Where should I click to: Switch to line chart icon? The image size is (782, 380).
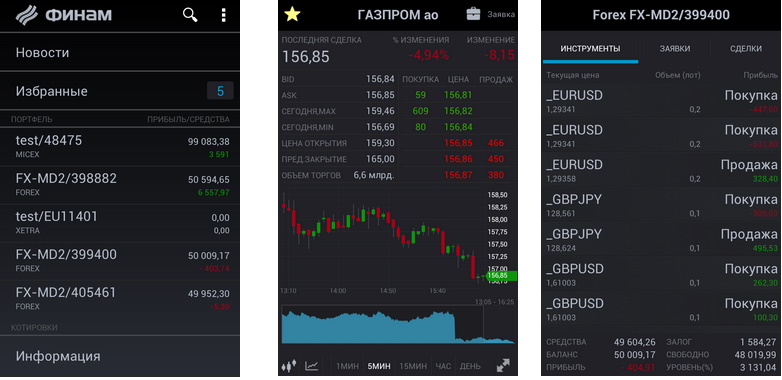(x=312, y=366)
